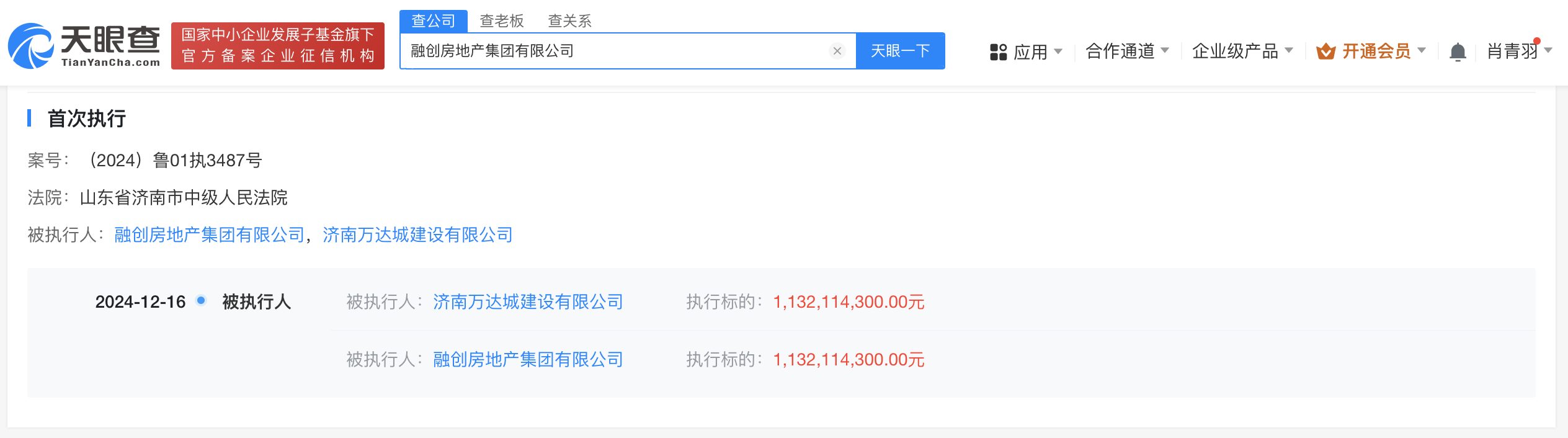
Task: Expand the 应用 dropdown arrow
Action: point(1058,51)
